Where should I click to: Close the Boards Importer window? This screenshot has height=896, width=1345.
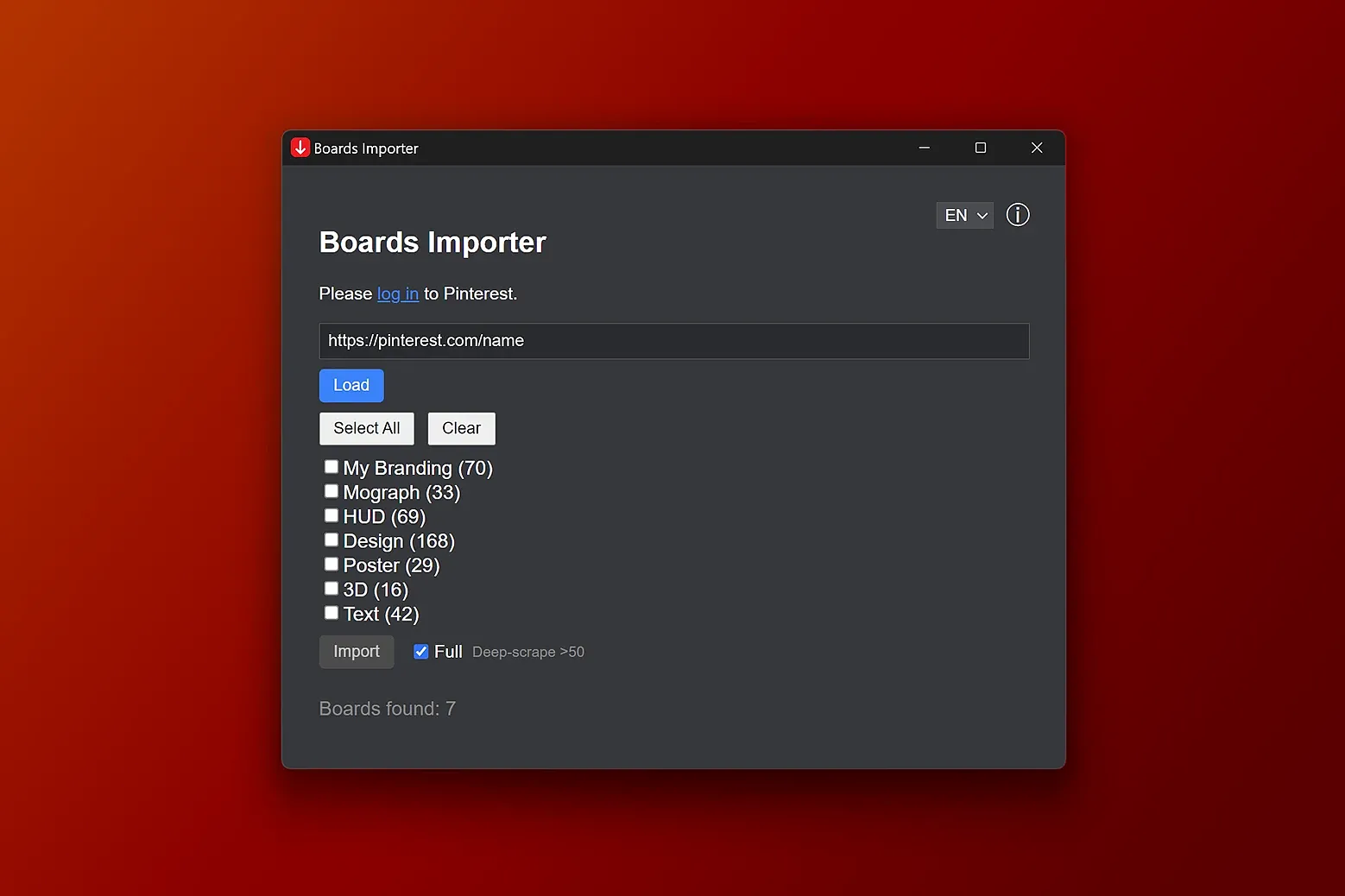tap(1037, 148)
